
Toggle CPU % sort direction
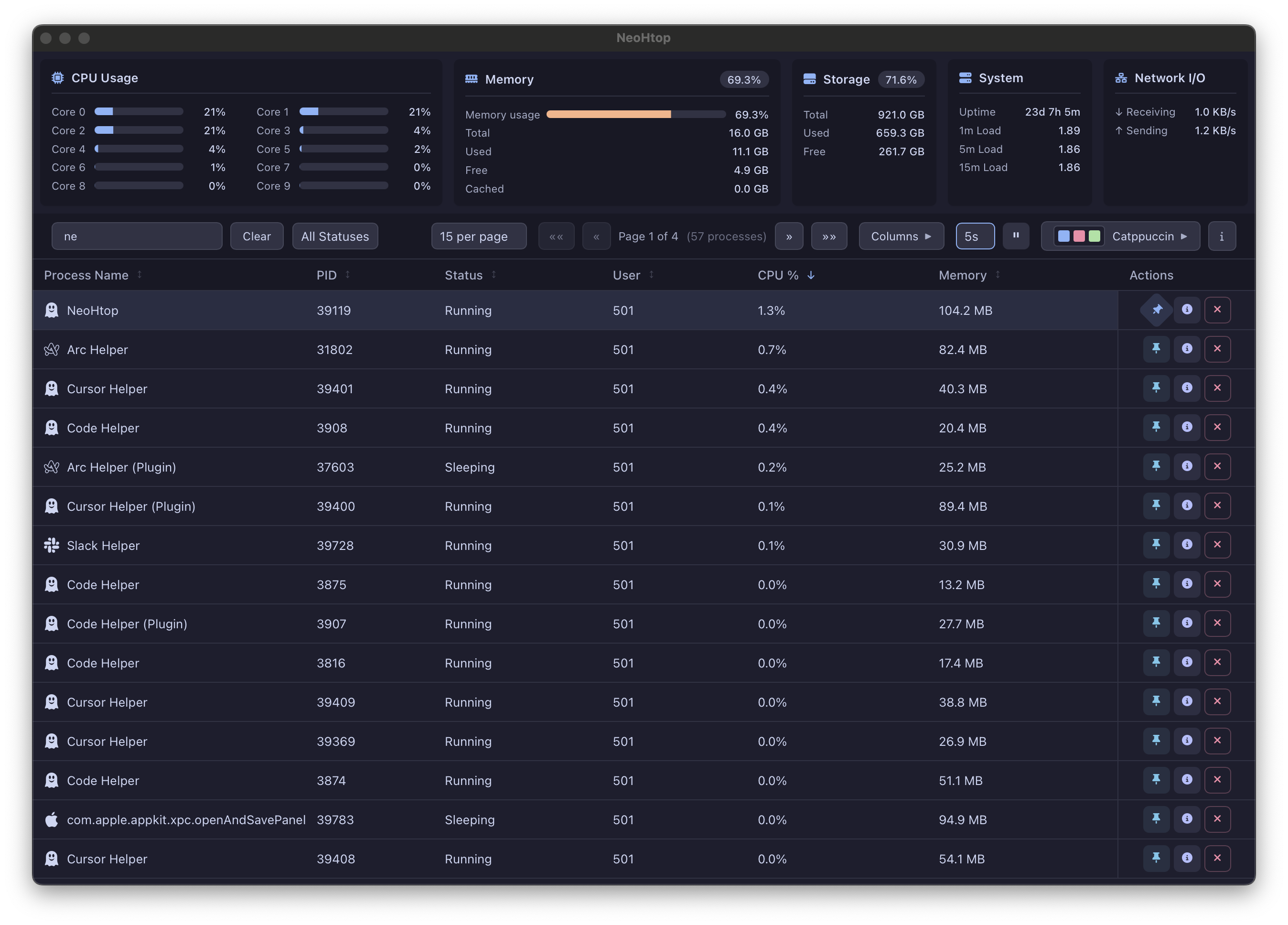(x=786, y=275)
